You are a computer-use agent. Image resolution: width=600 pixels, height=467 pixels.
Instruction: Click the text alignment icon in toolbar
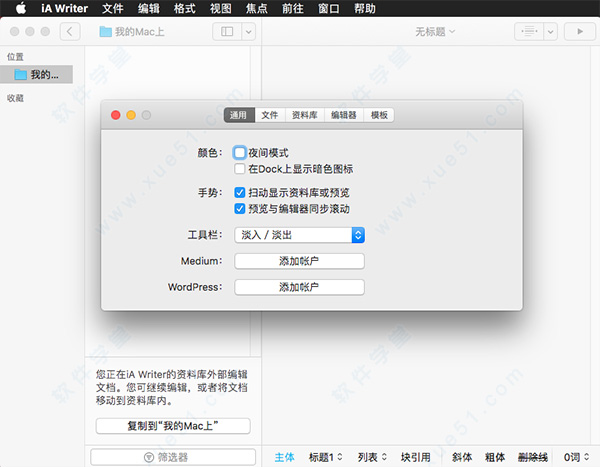click(x=529, y=31)
